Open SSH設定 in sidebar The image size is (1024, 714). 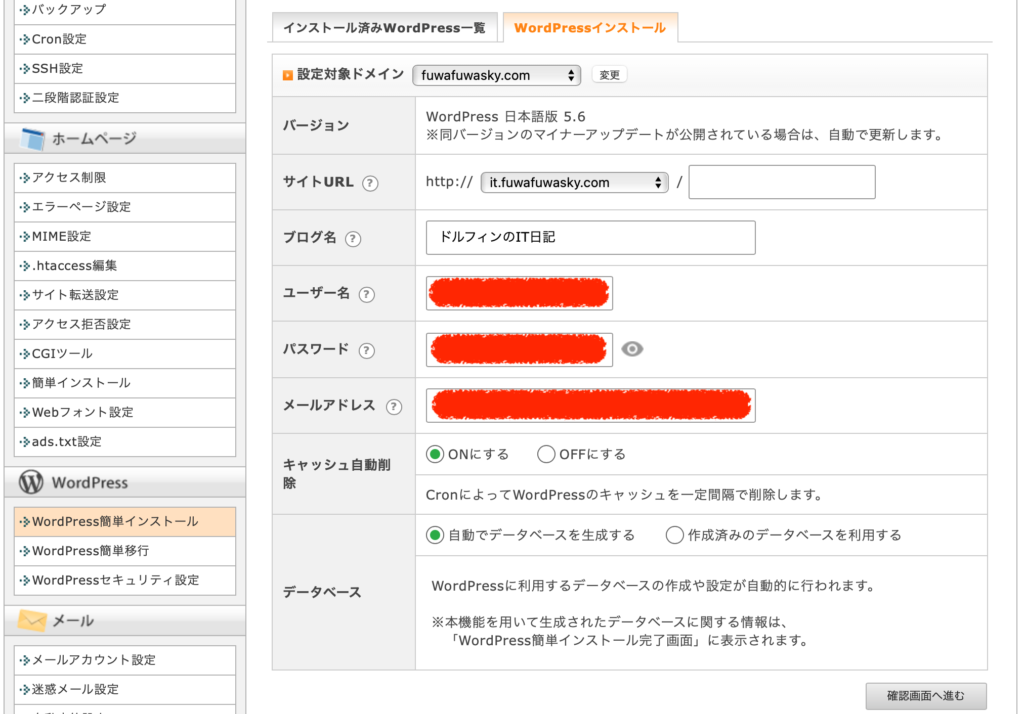(x=125, y=69)
